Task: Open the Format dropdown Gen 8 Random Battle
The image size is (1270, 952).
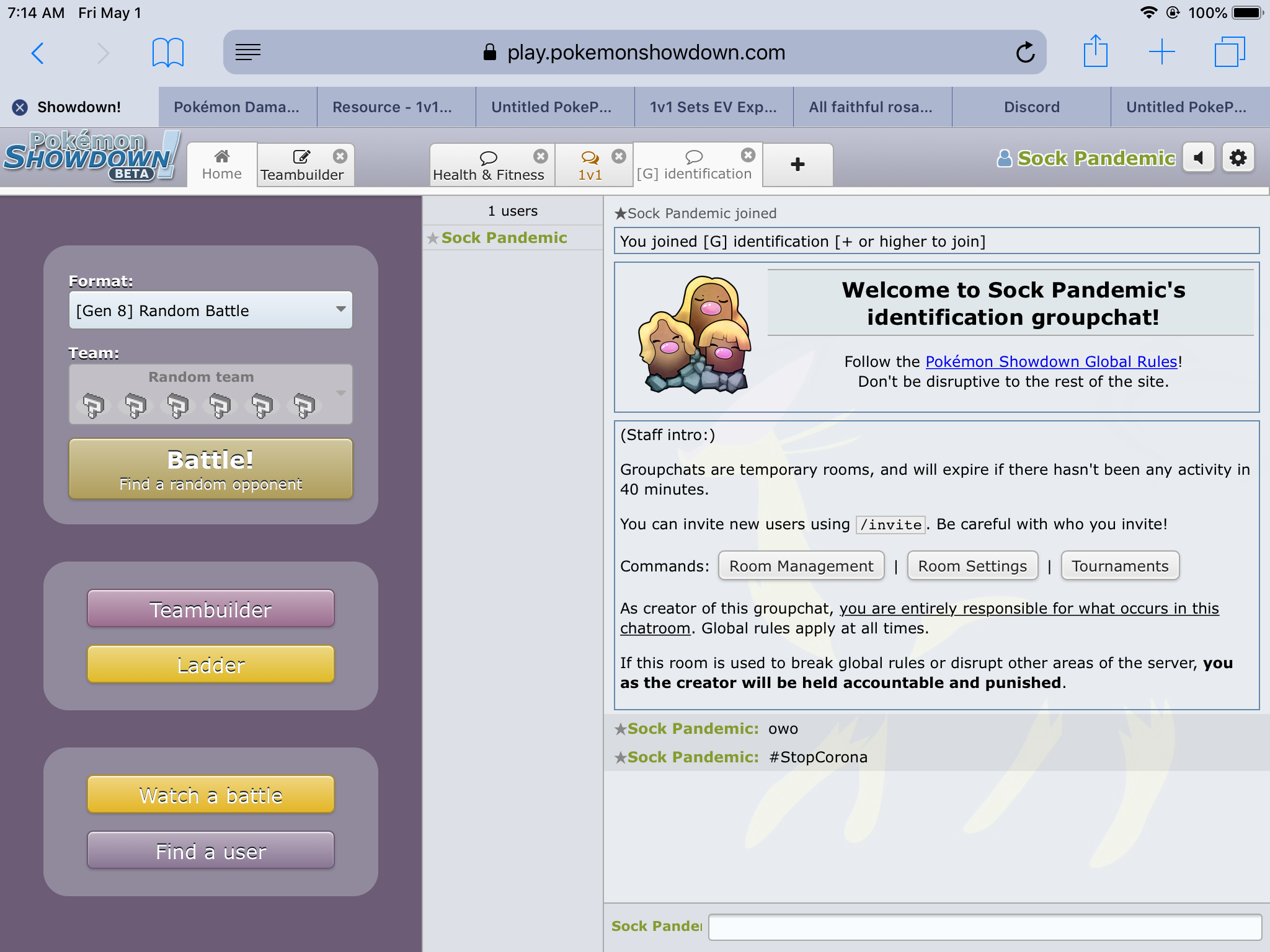Action: 211,310
